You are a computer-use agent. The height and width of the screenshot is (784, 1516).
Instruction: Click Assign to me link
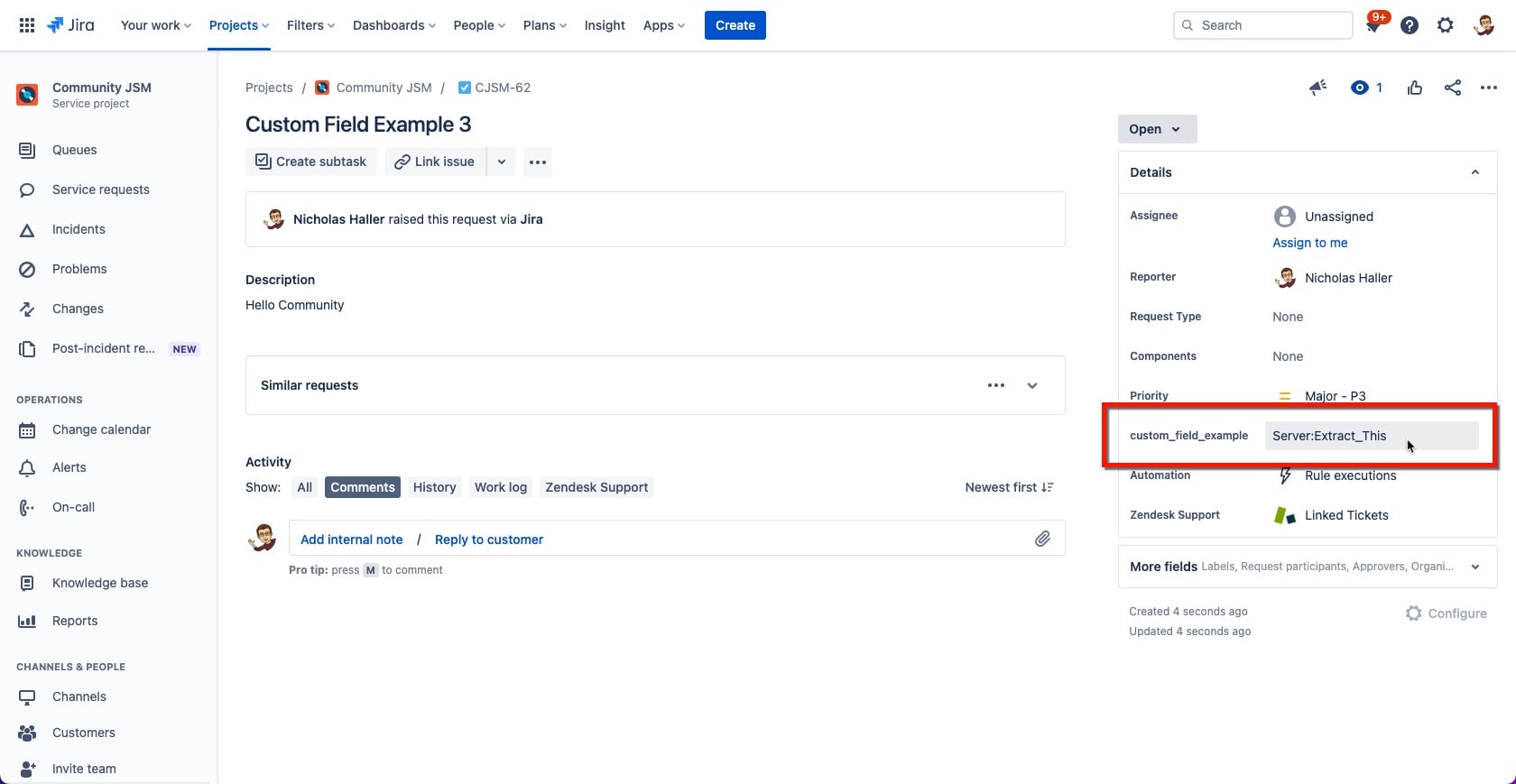(x=1309, y=243)
